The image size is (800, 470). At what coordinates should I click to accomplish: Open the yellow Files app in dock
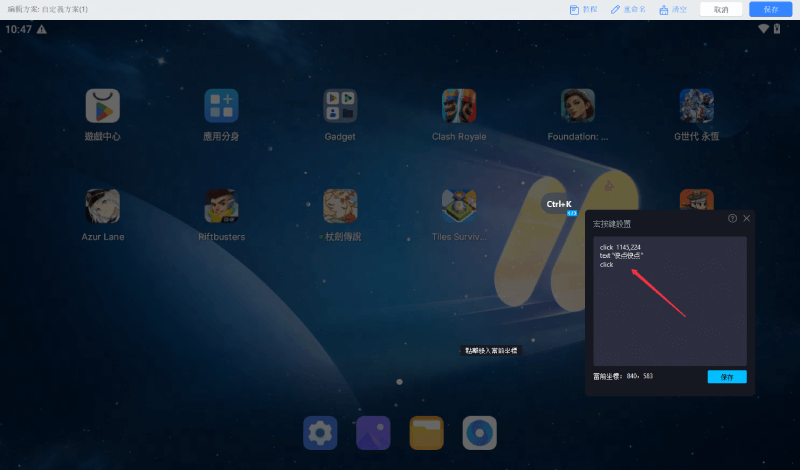click(x=427, y=433)
